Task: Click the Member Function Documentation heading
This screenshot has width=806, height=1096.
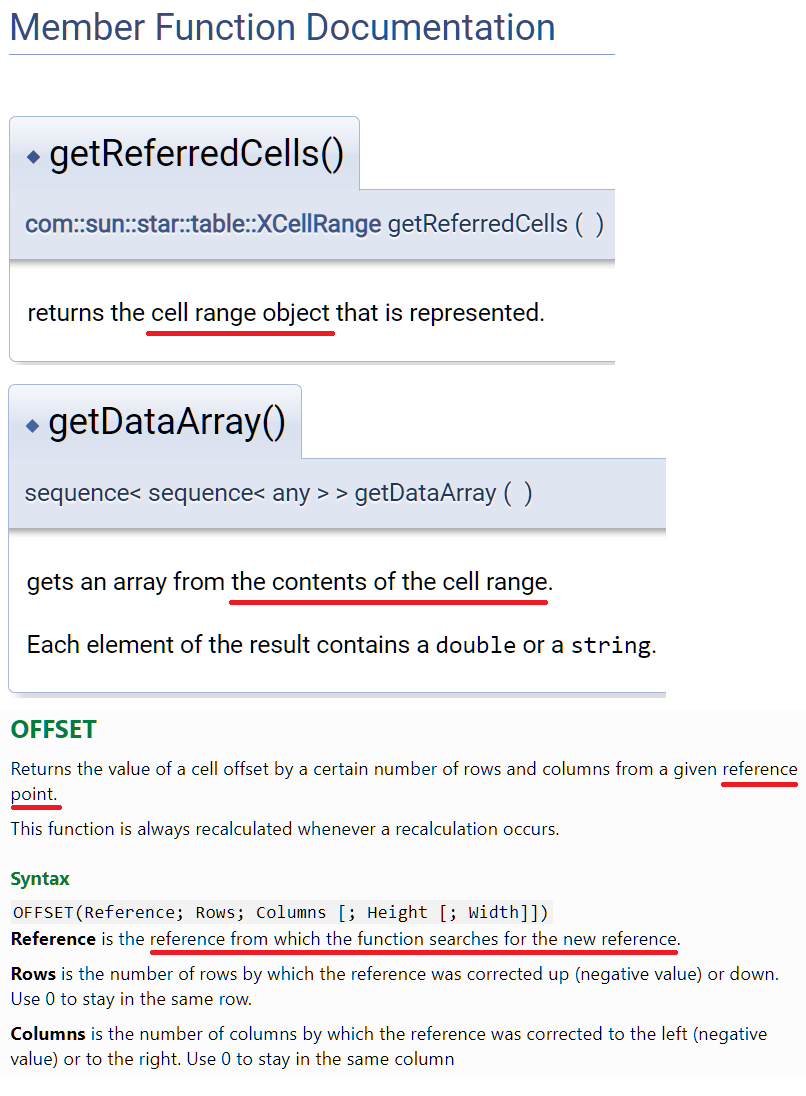Action: click(282, 28)
